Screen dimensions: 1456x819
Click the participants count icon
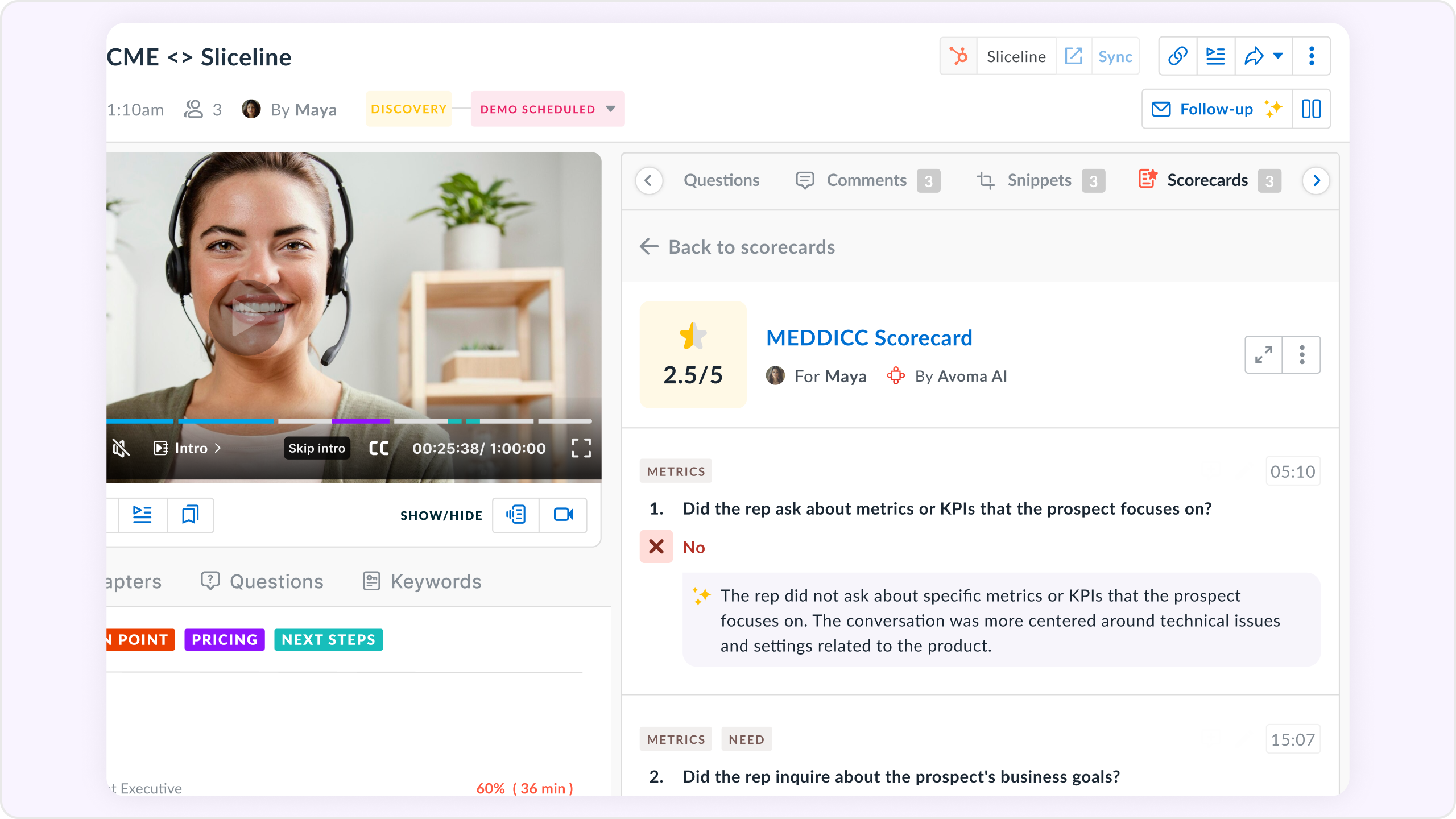pos(193,109)
